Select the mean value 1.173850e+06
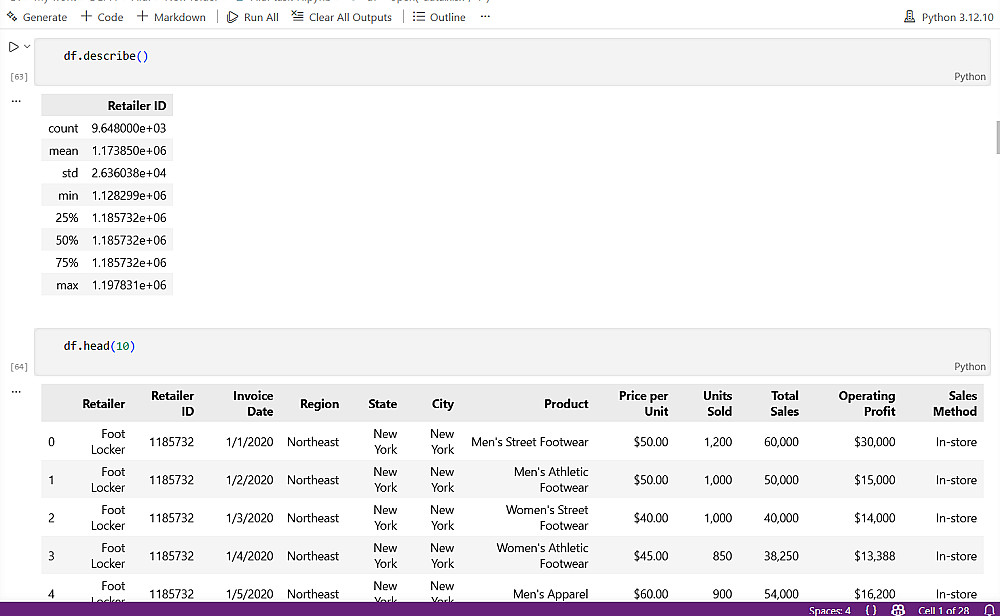The image size is (1000, 616). point(129,151)
